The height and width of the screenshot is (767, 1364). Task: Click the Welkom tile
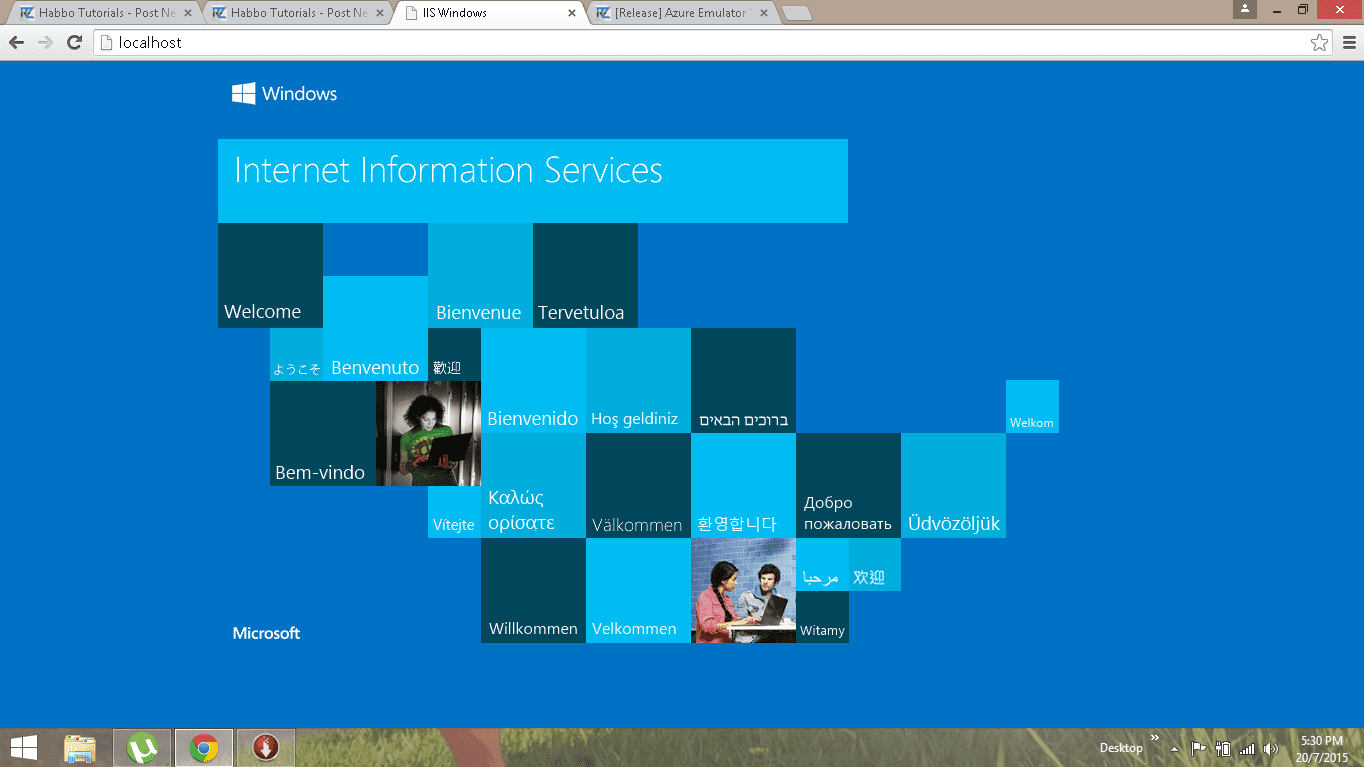[x=1032, y=406]
